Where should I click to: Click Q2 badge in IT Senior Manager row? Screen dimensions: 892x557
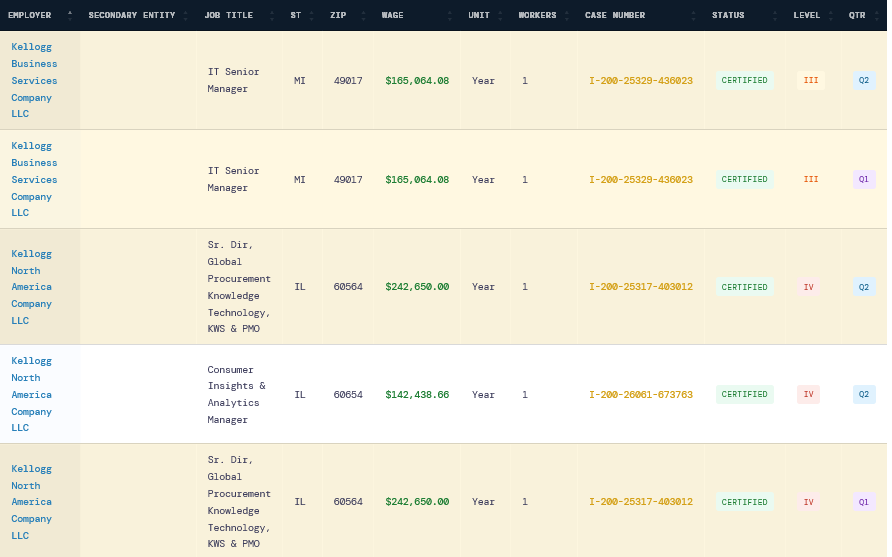click(864, 80)
